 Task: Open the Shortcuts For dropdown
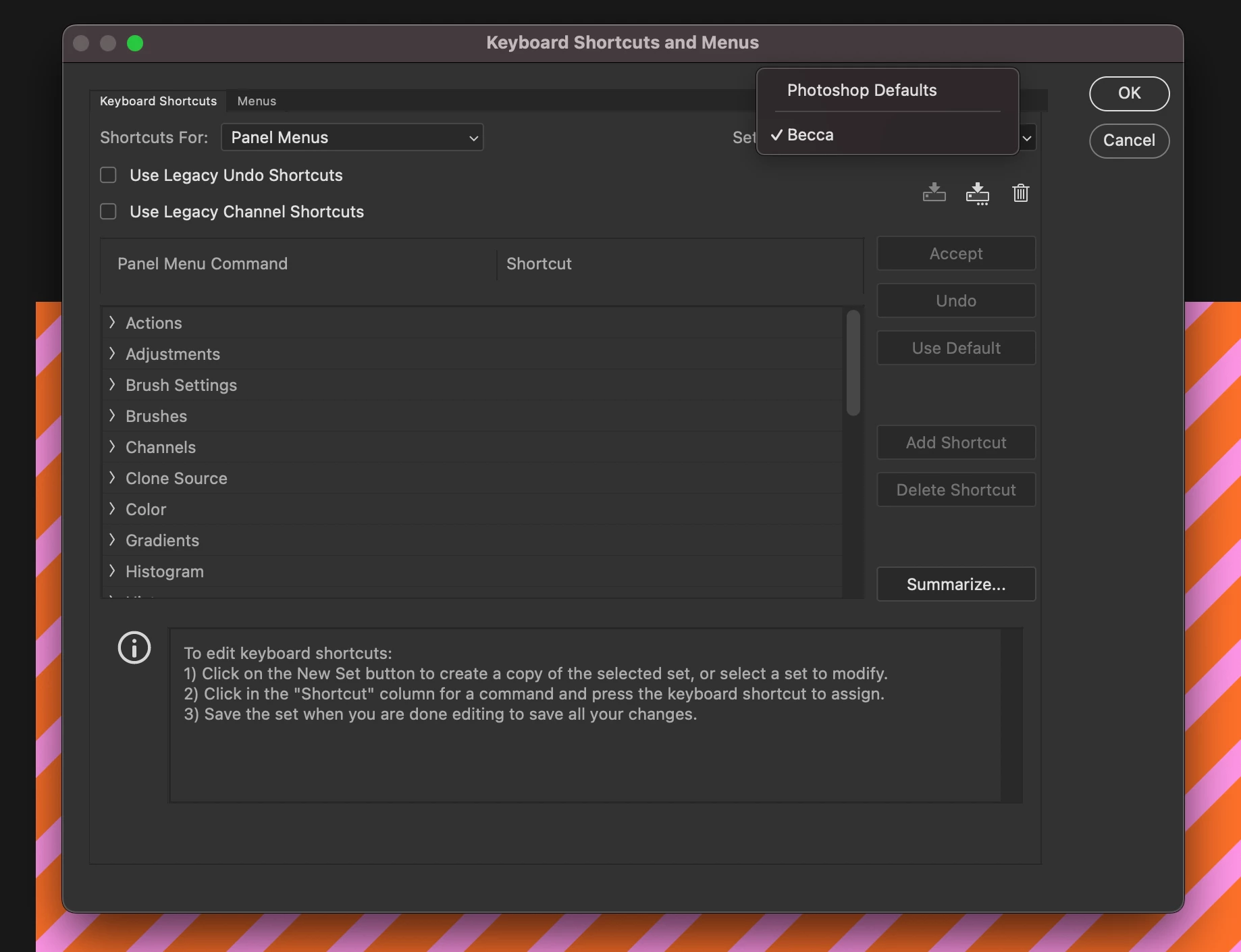click(x=352, y=138)
